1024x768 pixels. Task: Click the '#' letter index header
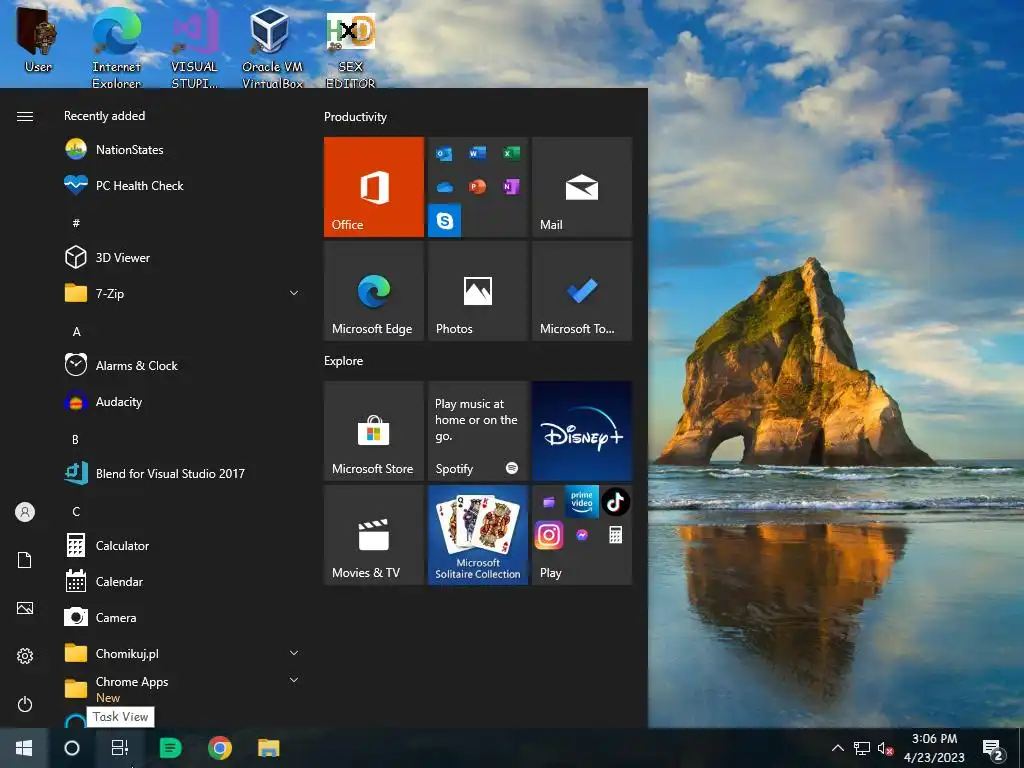[x=76, y=223]
